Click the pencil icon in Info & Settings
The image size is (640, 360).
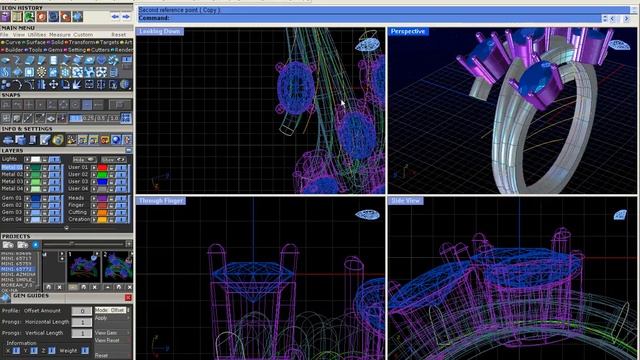[45, 140]
